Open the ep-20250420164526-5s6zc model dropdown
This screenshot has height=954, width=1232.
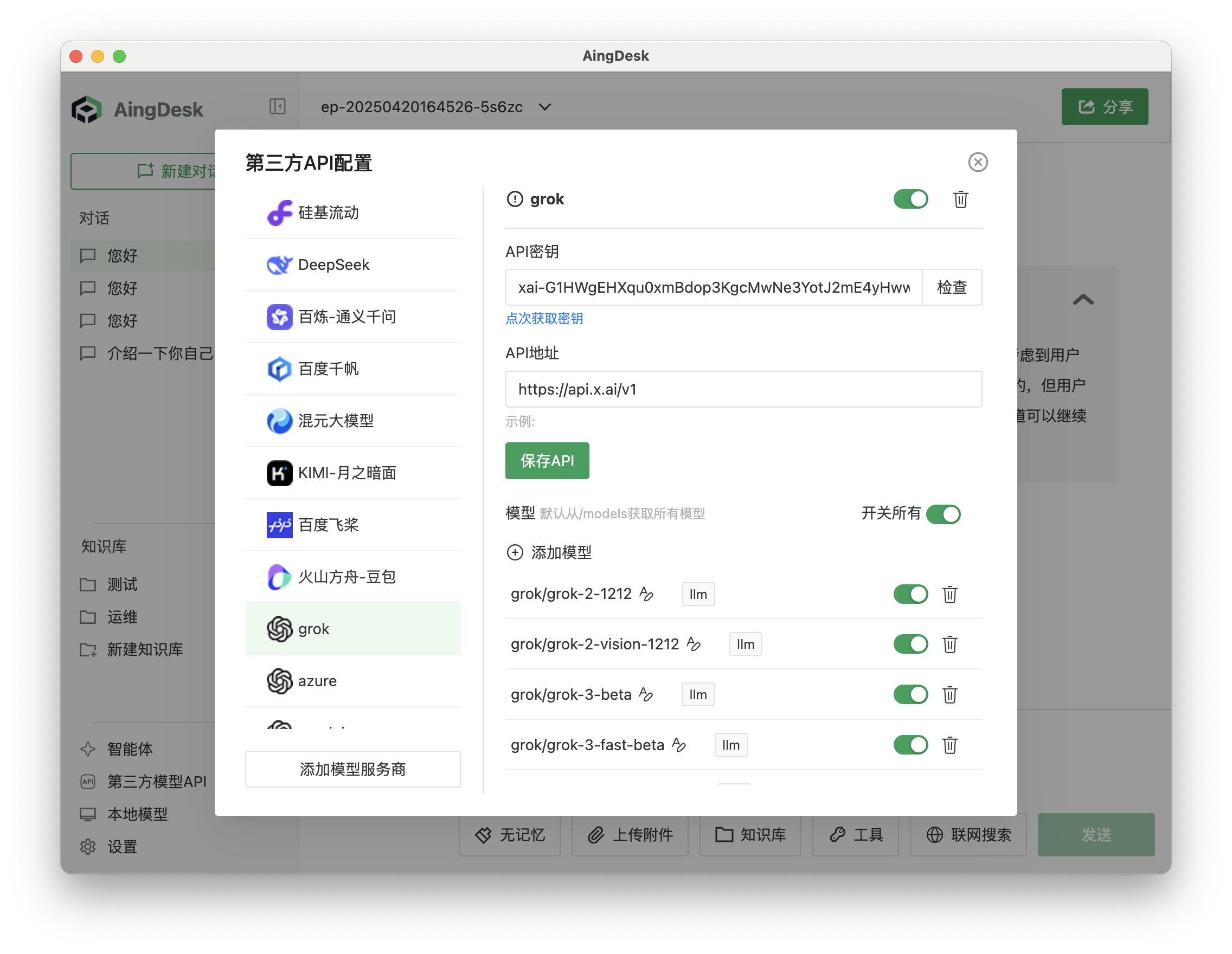[x=435, y=107]
